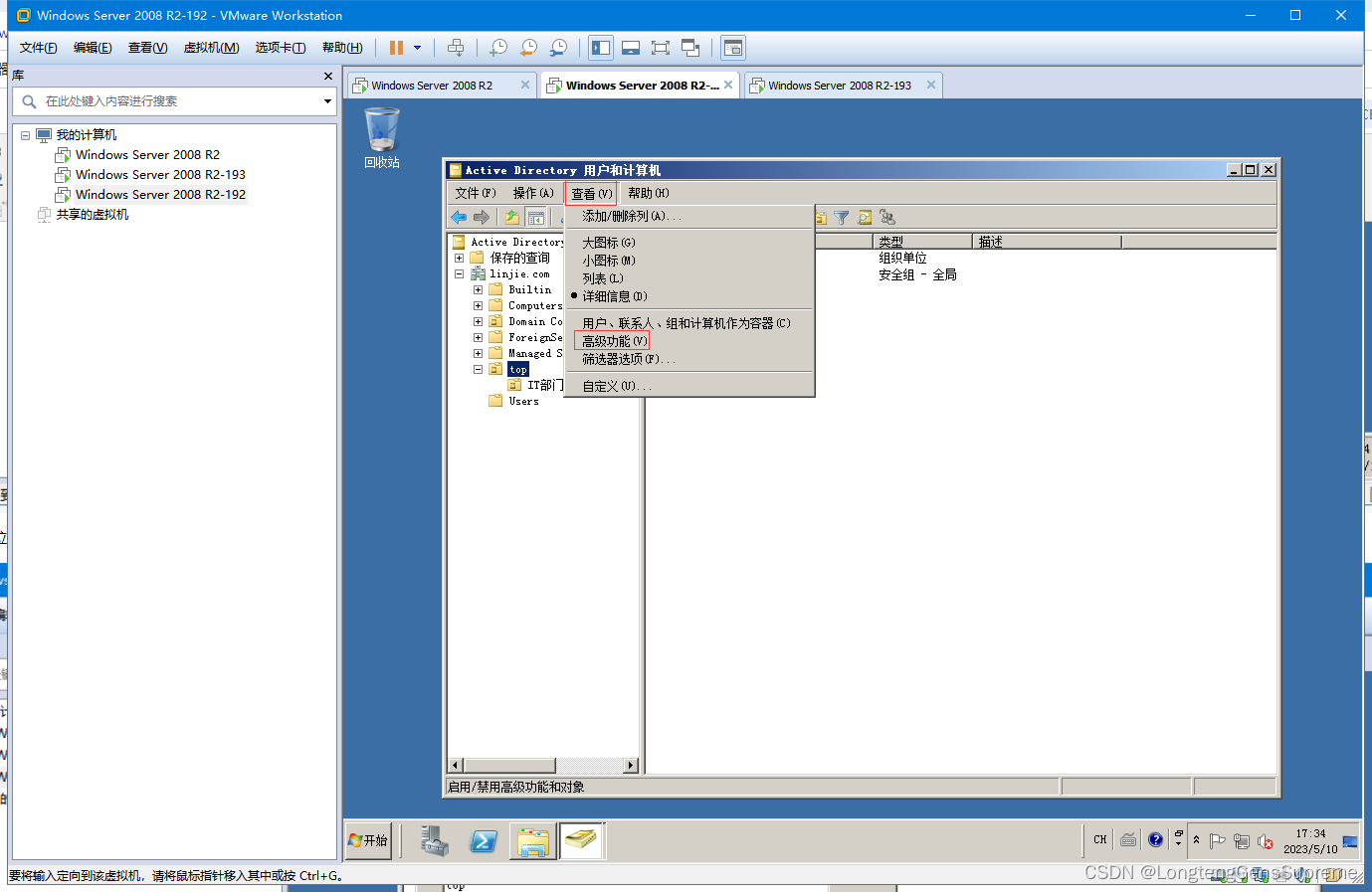Screen dimensions: 1372x892
Task: Close the Windows Server 2008 R2-193 tab
Action: click(x=931, y=86)
